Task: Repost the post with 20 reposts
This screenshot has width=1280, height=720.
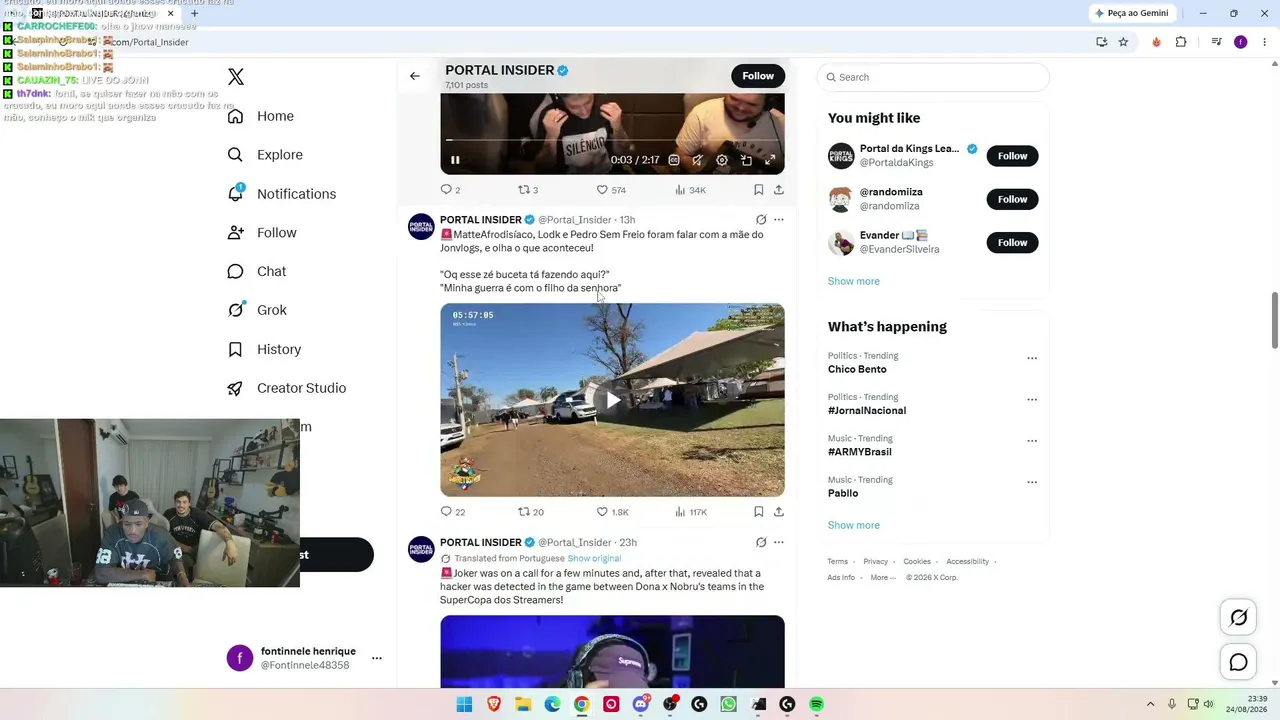Action: 530,512
